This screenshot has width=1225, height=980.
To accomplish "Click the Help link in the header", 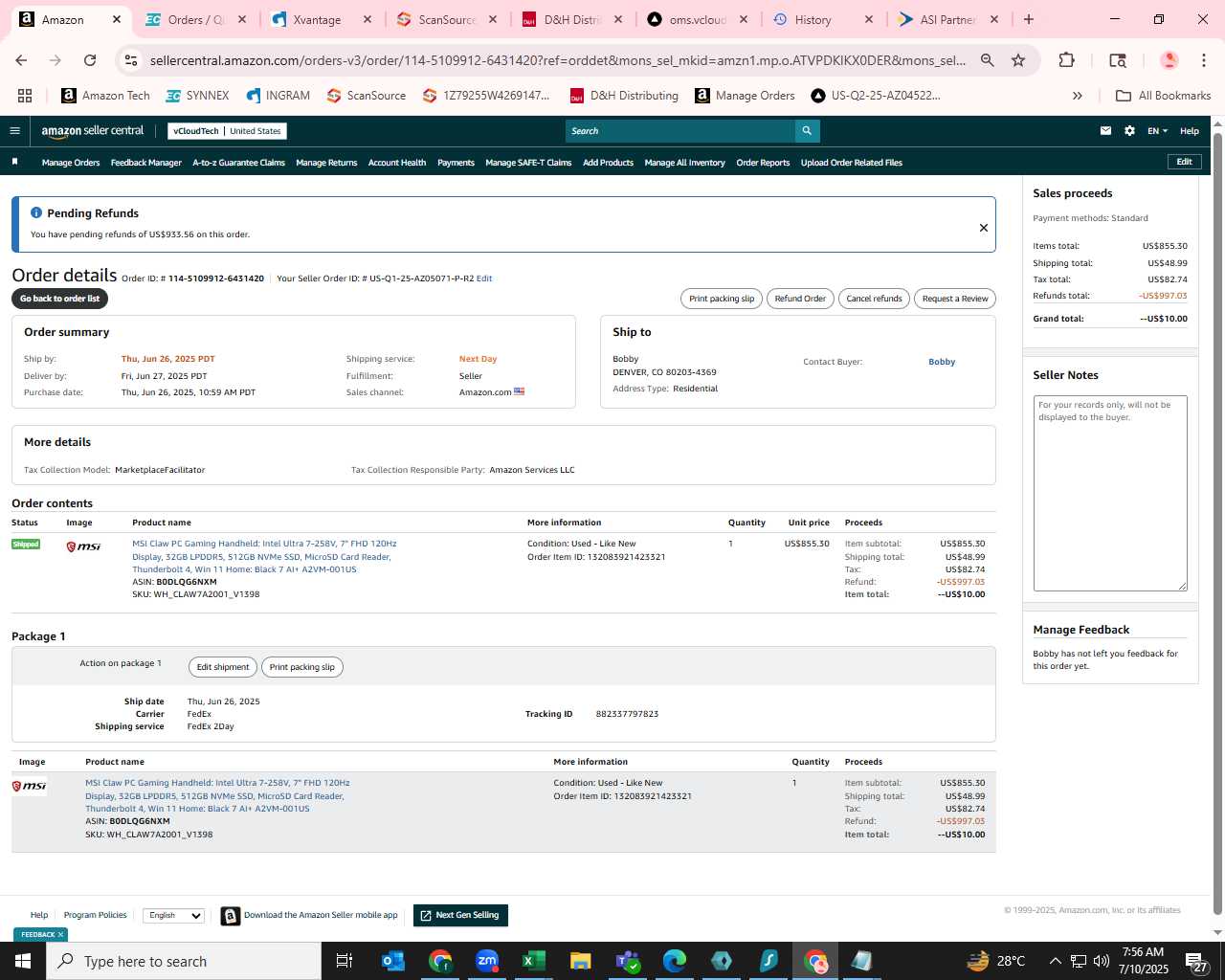I will click(x=1190, y=131).
